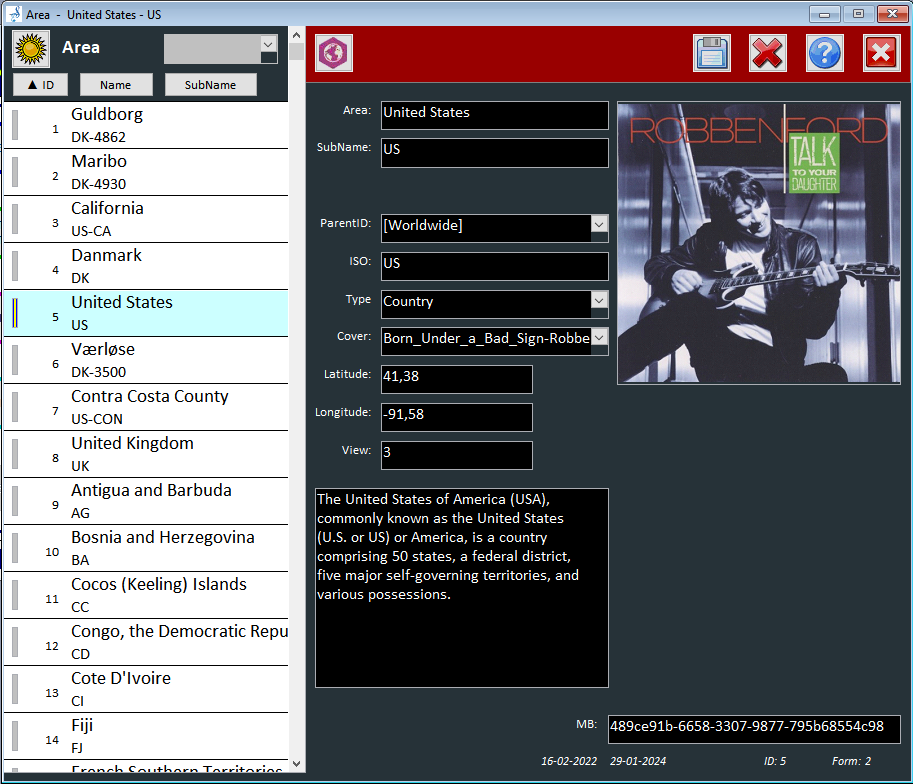
Task: Click the application icon in the title bar
Action: click(14, 14)
